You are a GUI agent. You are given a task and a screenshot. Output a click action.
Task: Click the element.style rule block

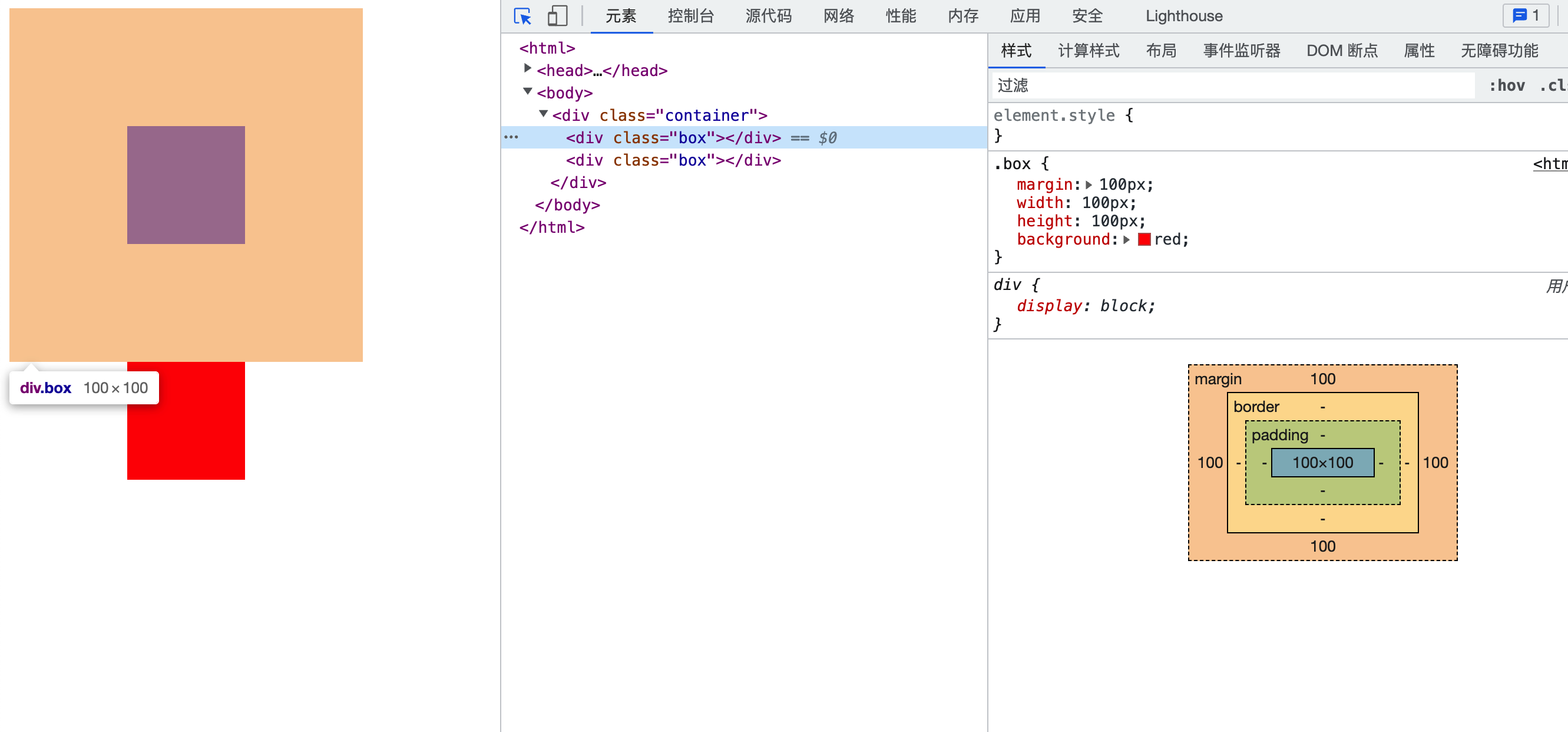[1278, 126]
